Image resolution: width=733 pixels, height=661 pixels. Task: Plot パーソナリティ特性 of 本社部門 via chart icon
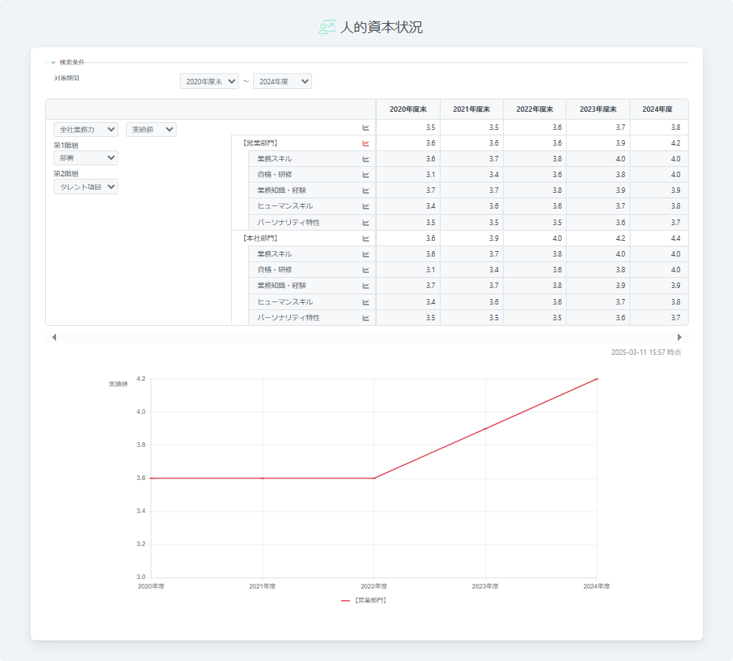point(366,318)
